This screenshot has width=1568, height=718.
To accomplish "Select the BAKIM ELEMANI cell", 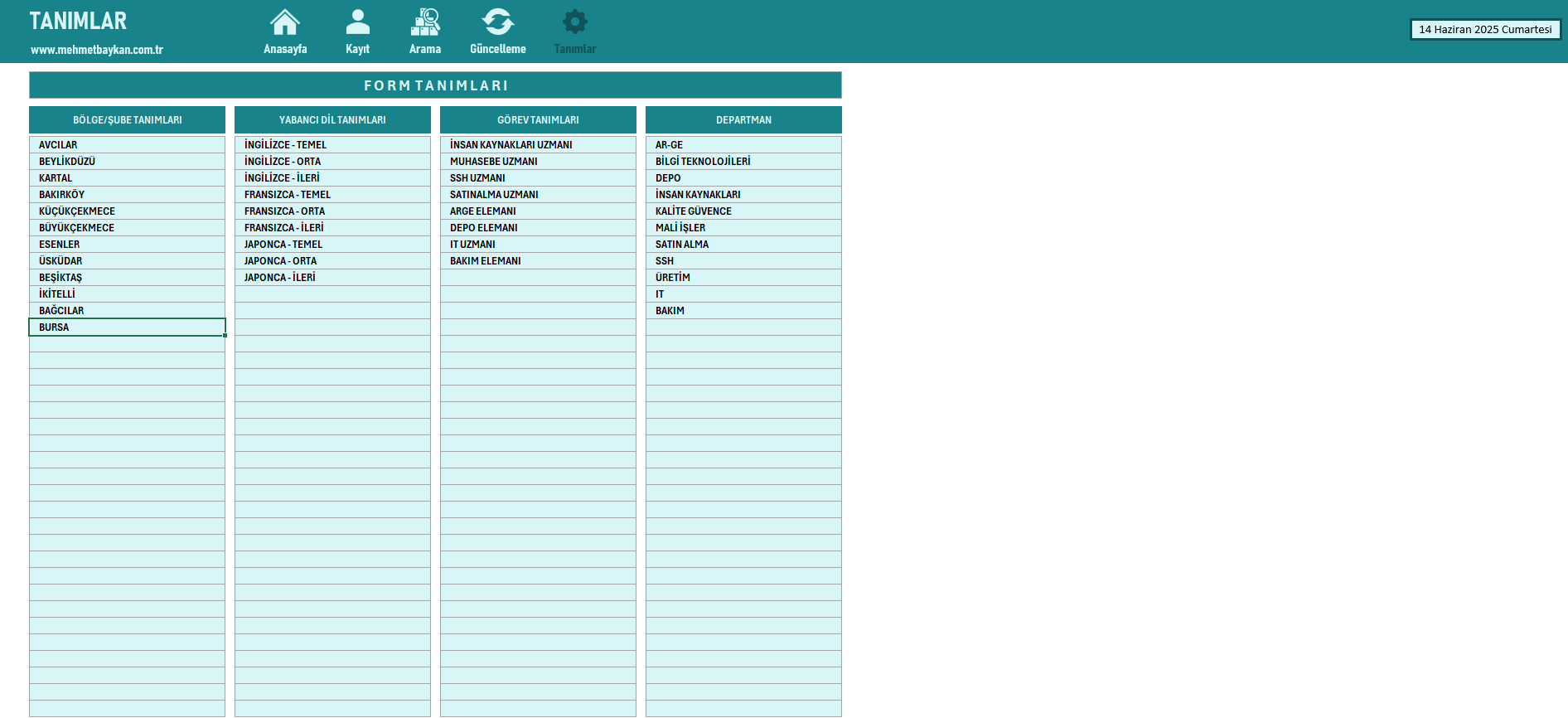I will 538,261.
